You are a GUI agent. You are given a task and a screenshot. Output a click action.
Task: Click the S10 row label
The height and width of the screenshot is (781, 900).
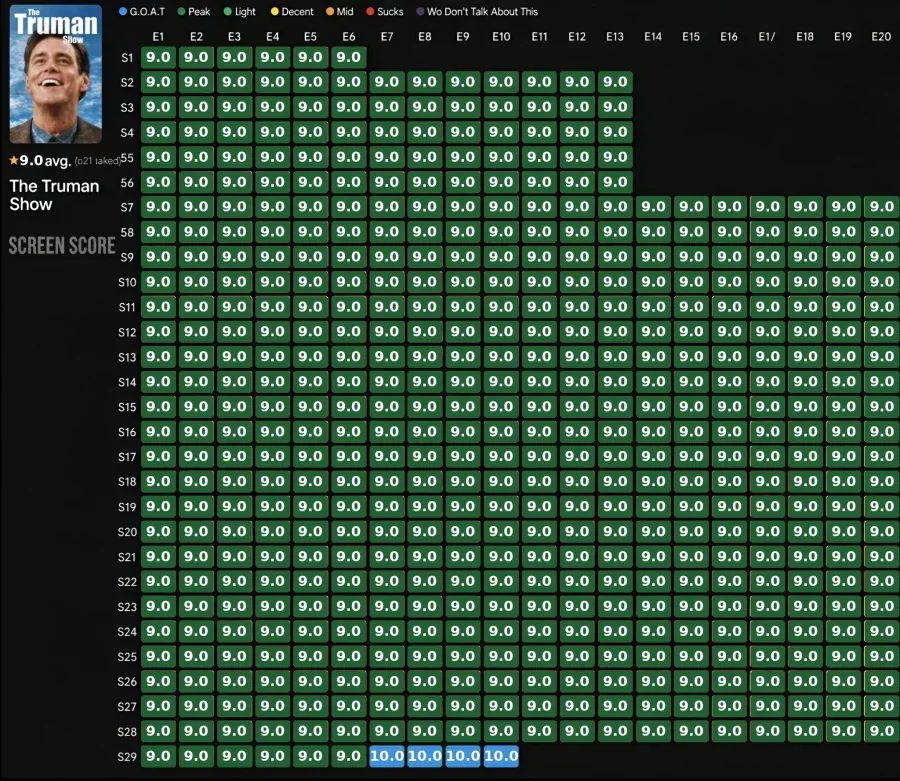pyautogui.click(x=127, y=282)
